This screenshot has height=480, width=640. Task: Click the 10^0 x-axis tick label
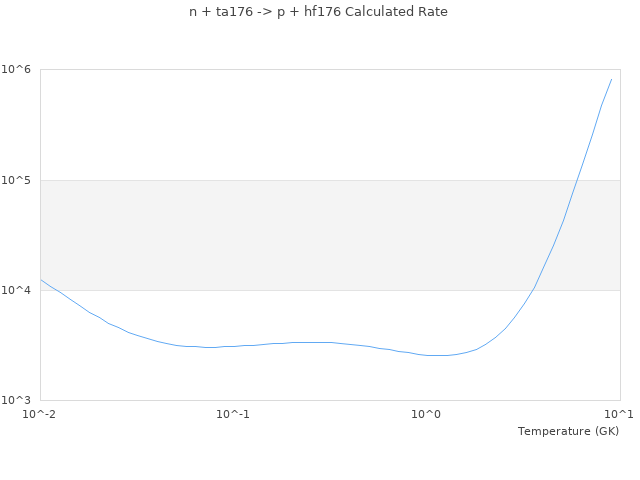[x=427, y=414]
